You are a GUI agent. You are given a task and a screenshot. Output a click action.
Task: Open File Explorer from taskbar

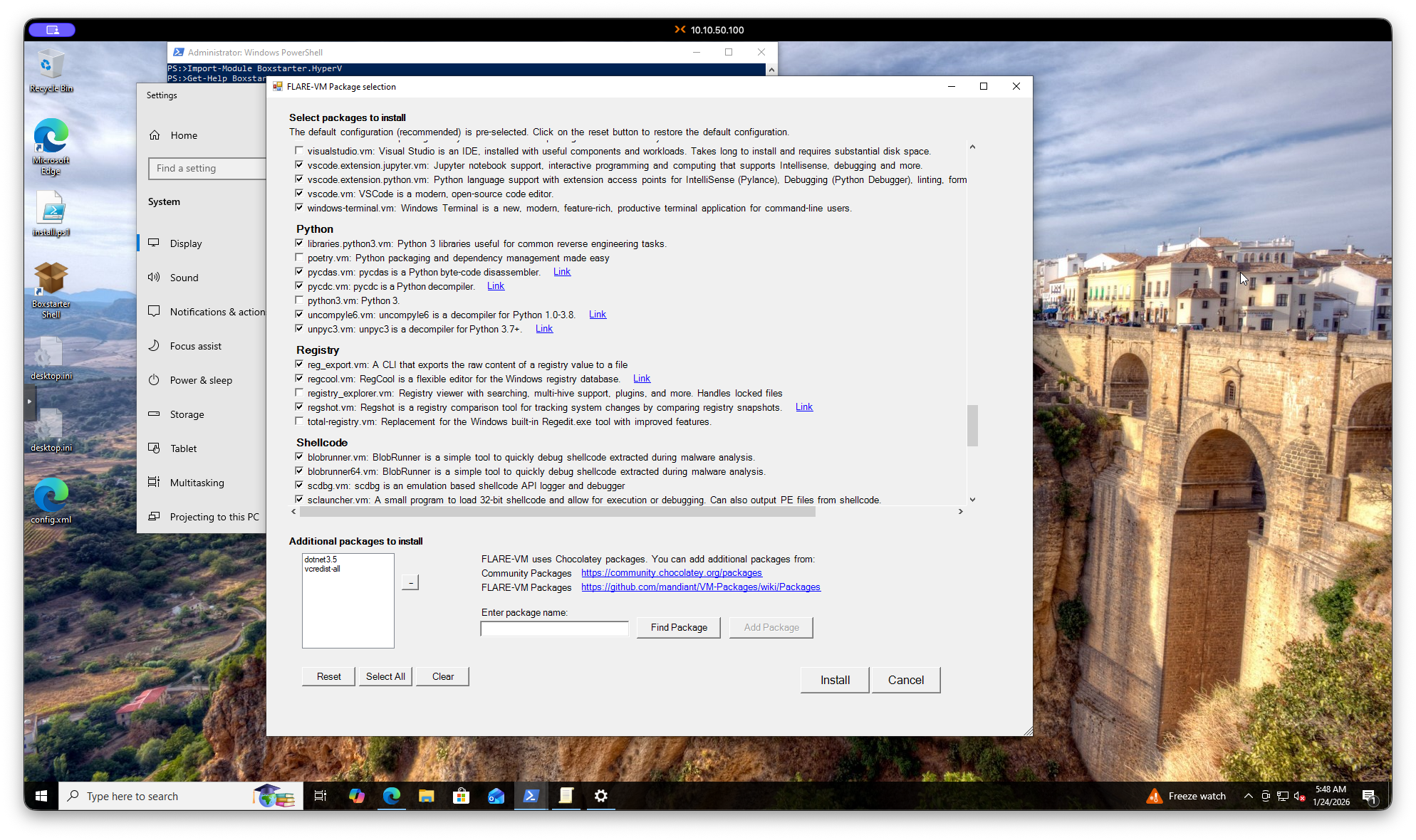[426, 796]
